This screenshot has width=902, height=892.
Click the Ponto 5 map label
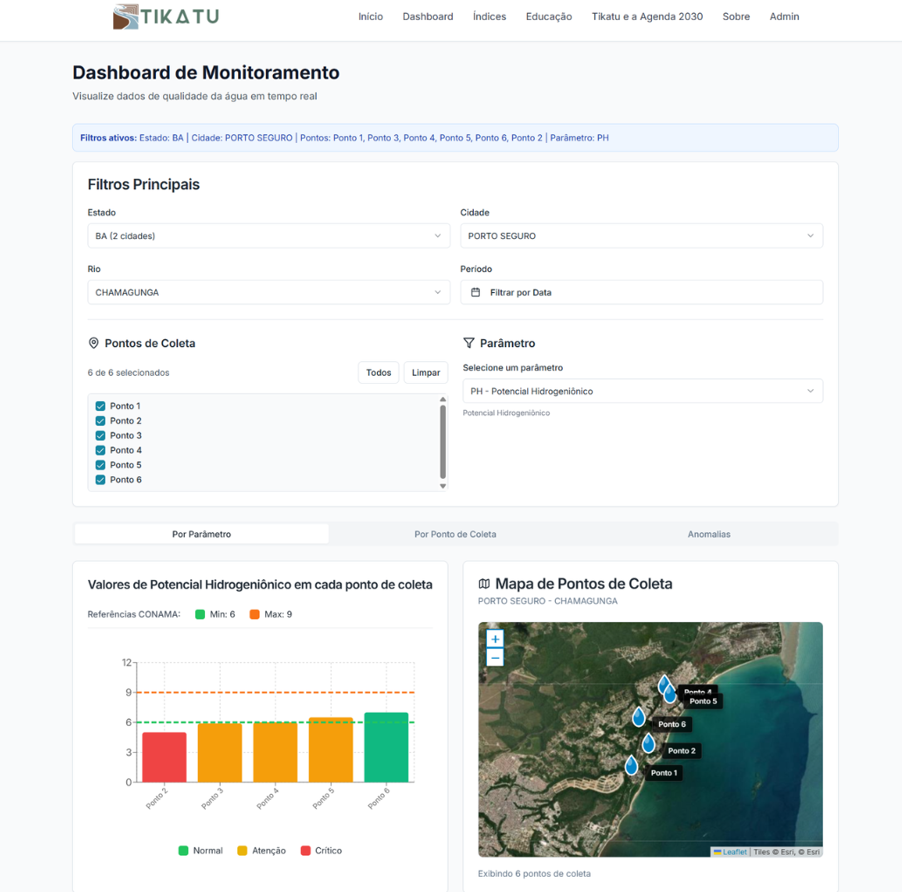pos(704,701)
